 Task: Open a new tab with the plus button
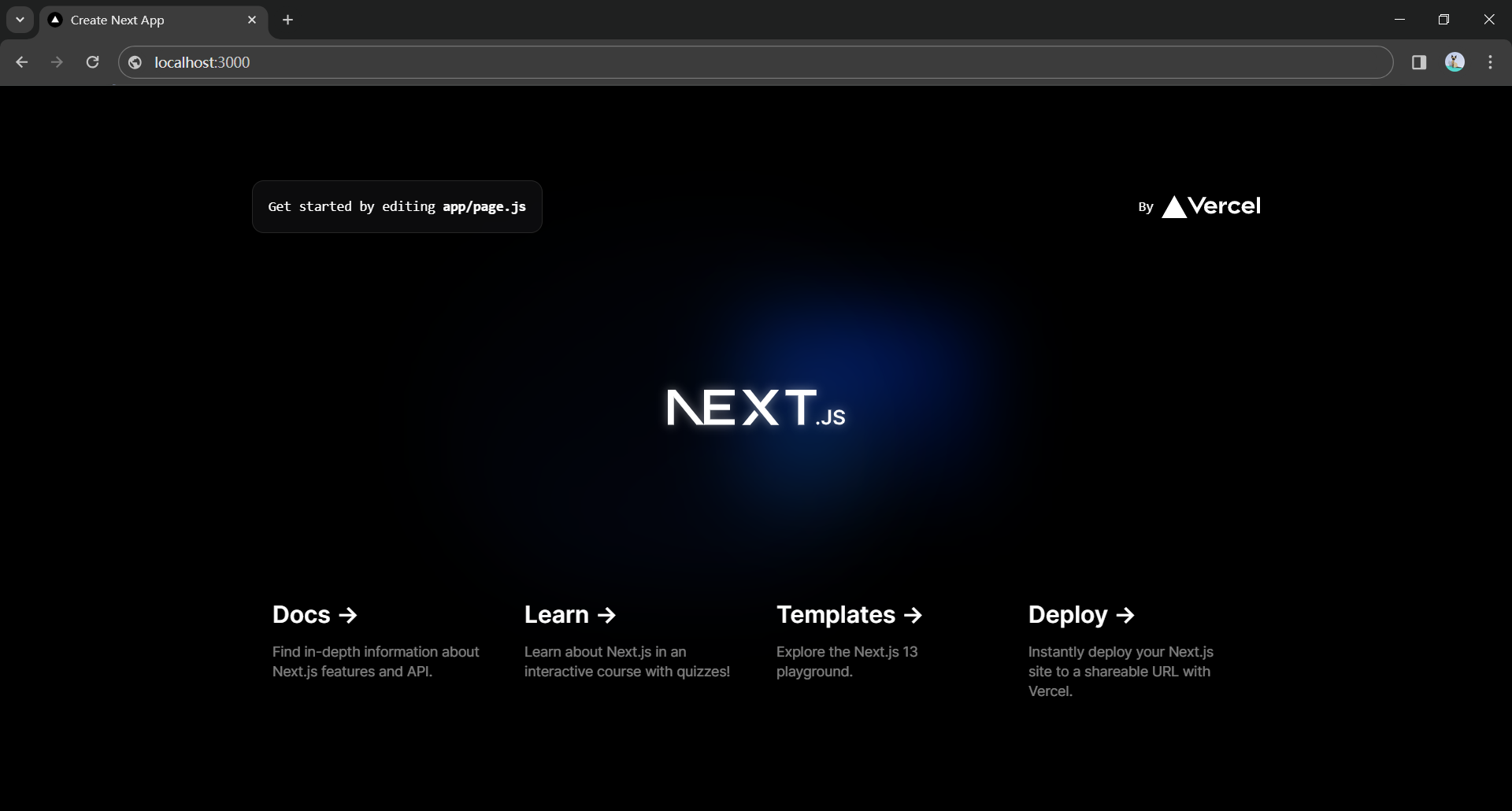click(x=288, y=20)
